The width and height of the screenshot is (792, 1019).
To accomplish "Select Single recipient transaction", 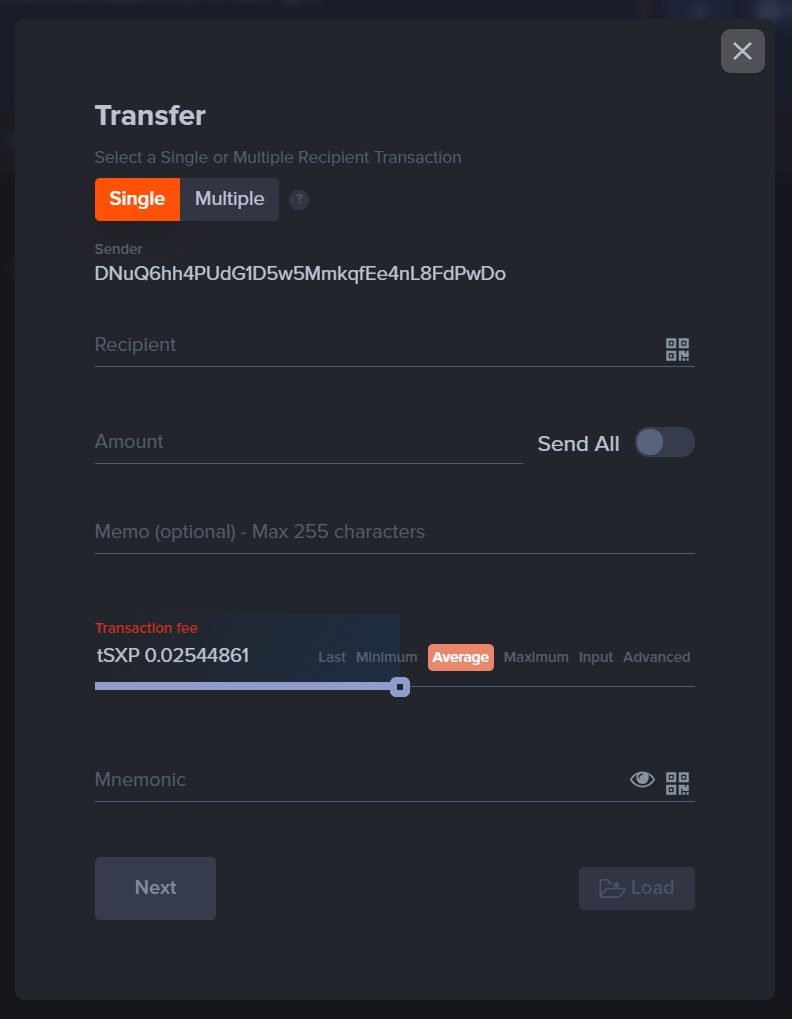I will tap(137, 199).
